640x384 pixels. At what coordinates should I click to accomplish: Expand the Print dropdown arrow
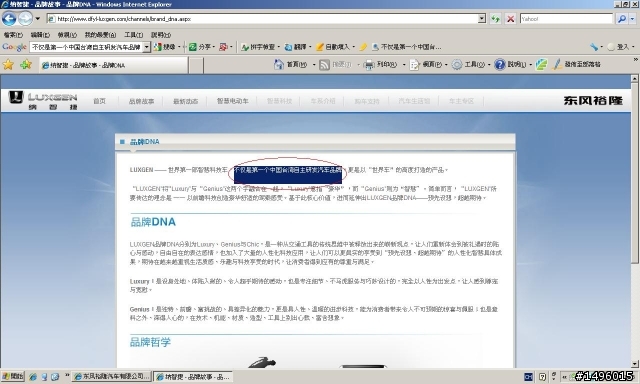(404, 64)
